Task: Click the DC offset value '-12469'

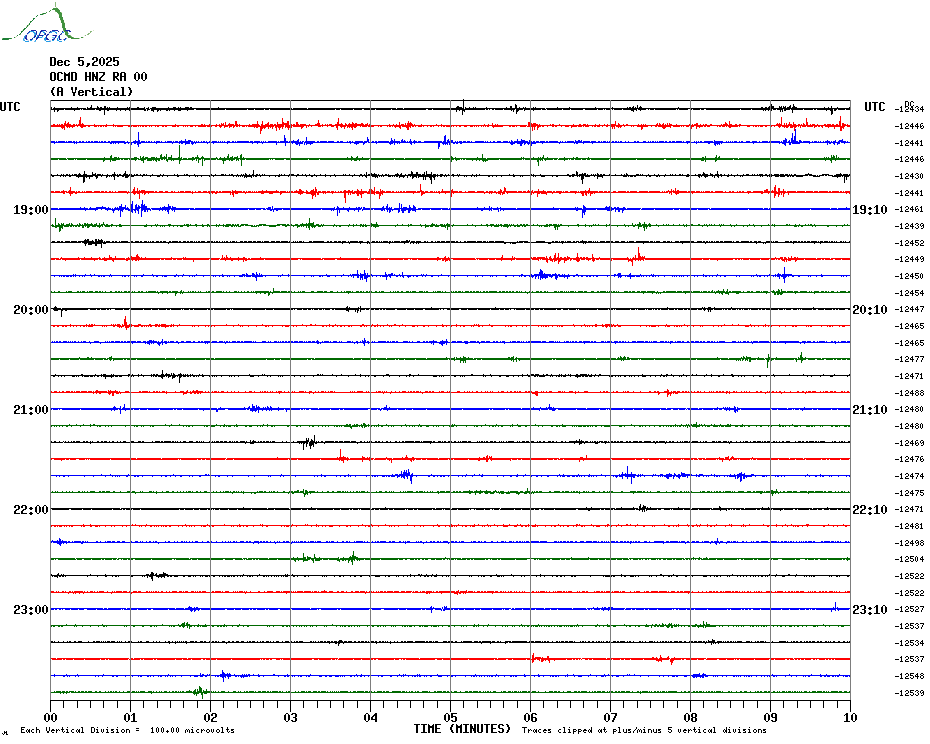Action: pos(909,443)
